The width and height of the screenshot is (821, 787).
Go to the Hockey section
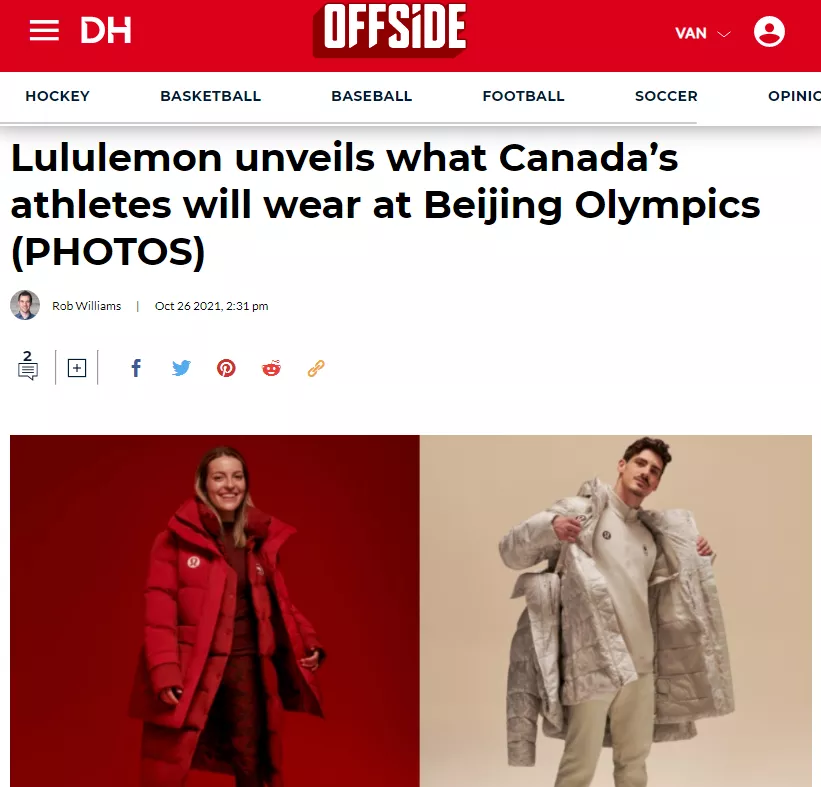pos(58,96)
